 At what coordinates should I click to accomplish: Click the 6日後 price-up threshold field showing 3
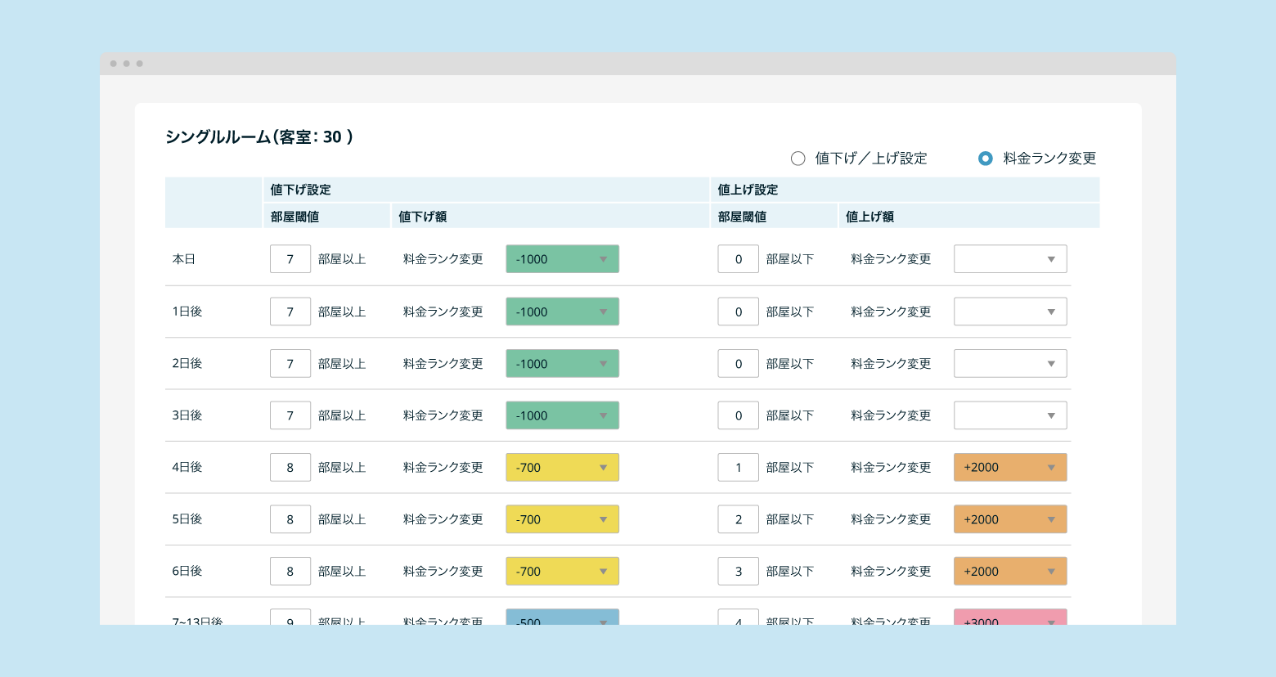[x=738, y=571]
